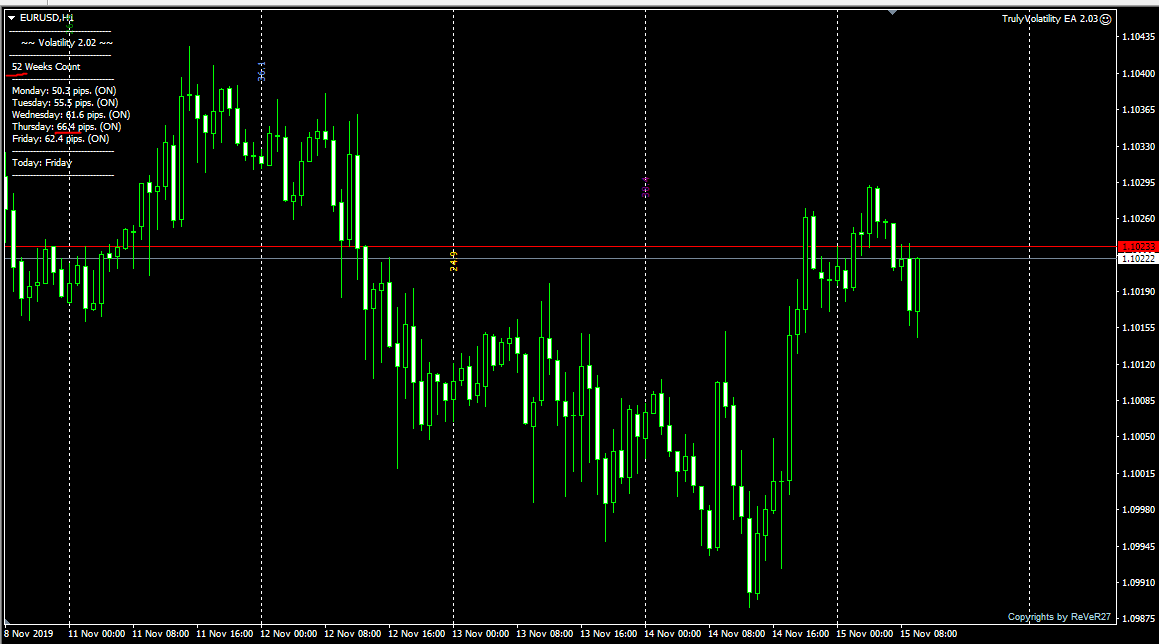Select the gray 1.10222 bid price tag
Screen dimensions: 1159x644
tap(1138, 259)
